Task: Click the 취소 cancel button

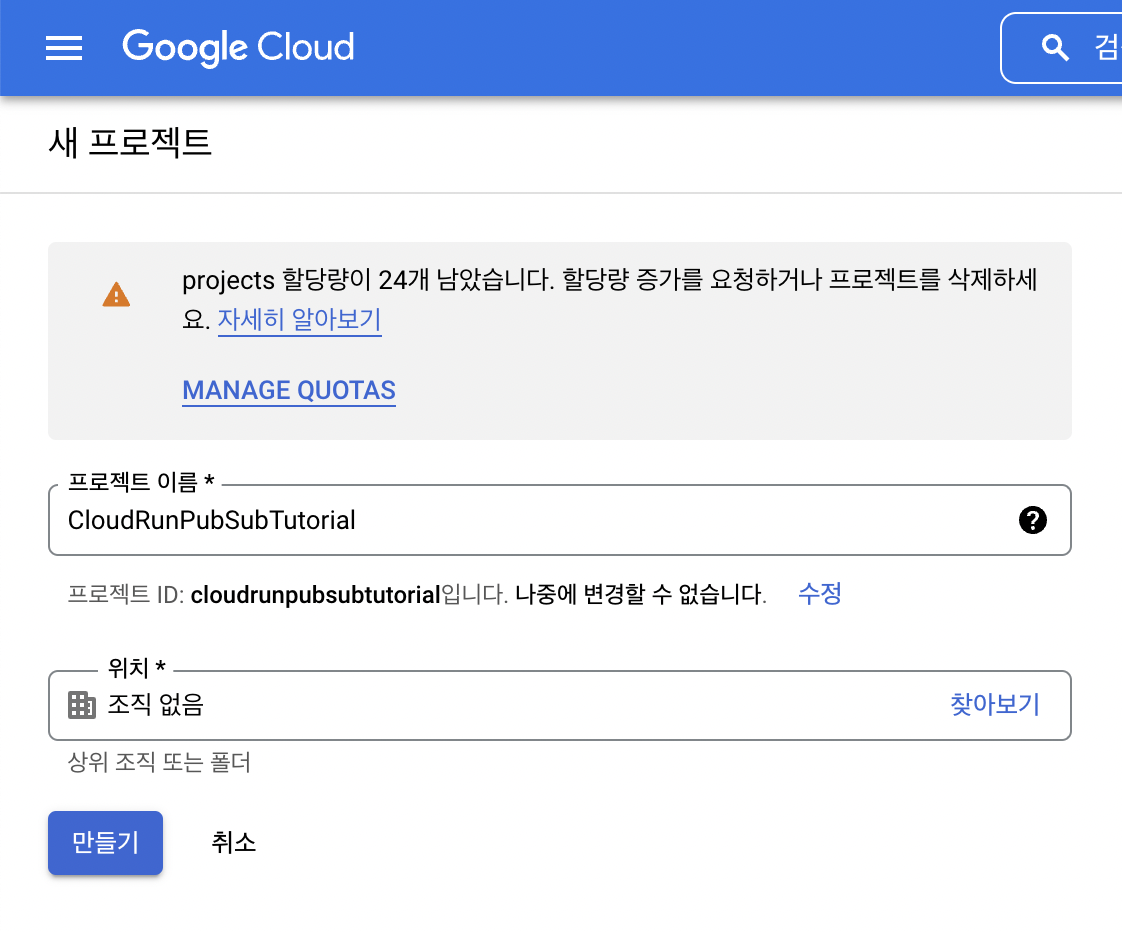Action: pos(233,843)
